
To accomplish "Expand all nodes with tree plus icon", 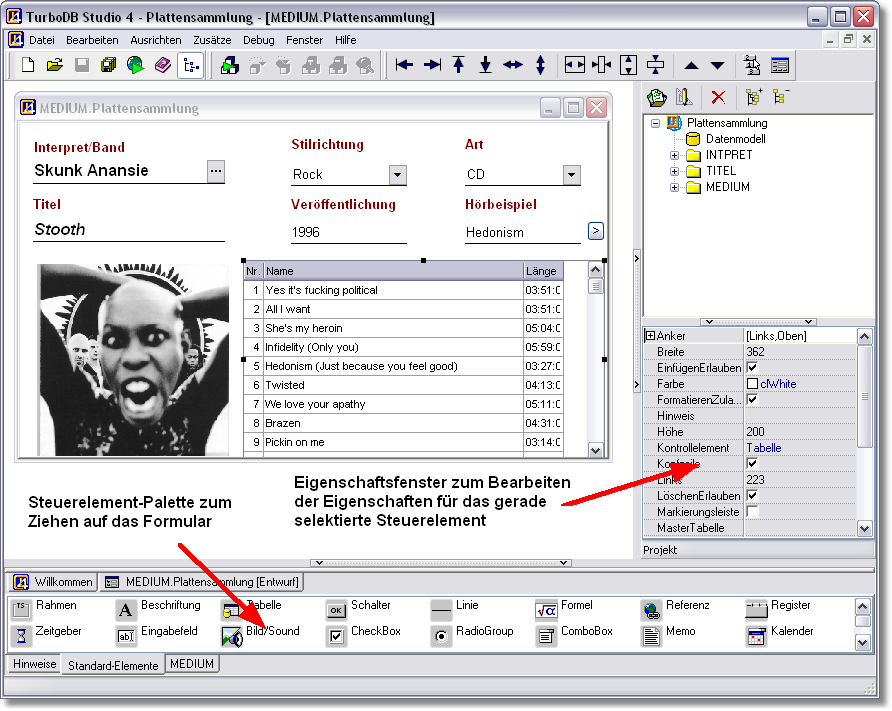I will tap(754, 97).
